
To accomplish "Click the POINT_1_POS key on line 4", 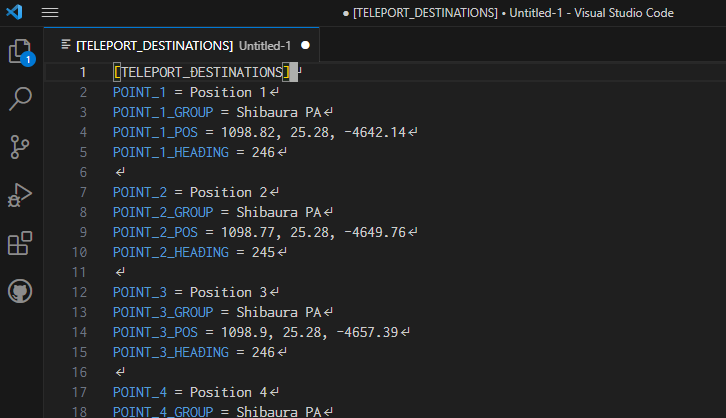I will click(x=155, y=132).
